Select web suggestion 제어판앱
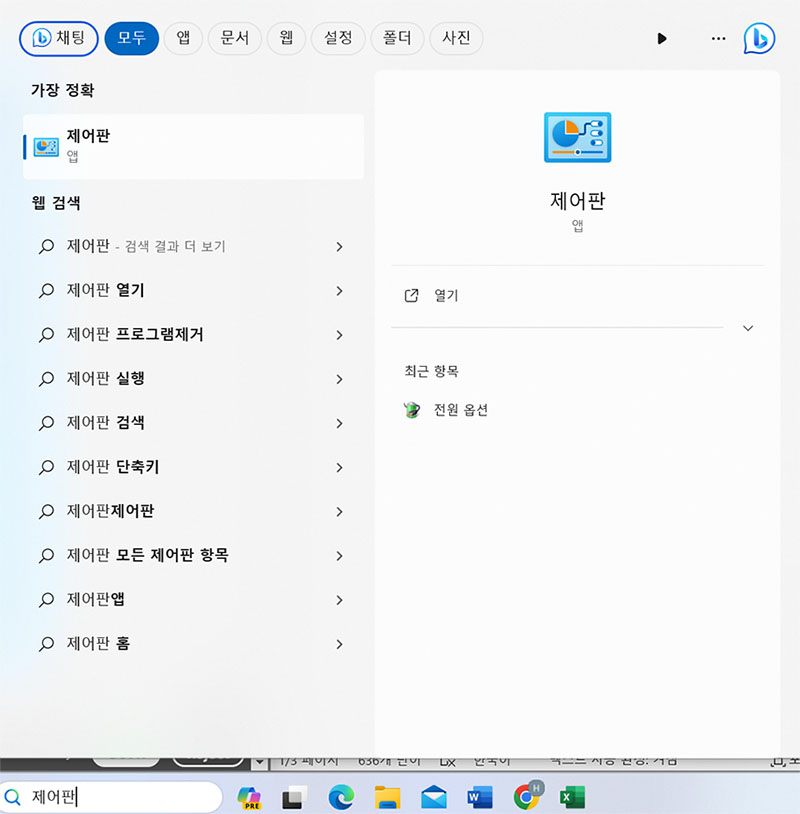Image resolution: width=800 pixels, height=814 pixels. point(193,600)
